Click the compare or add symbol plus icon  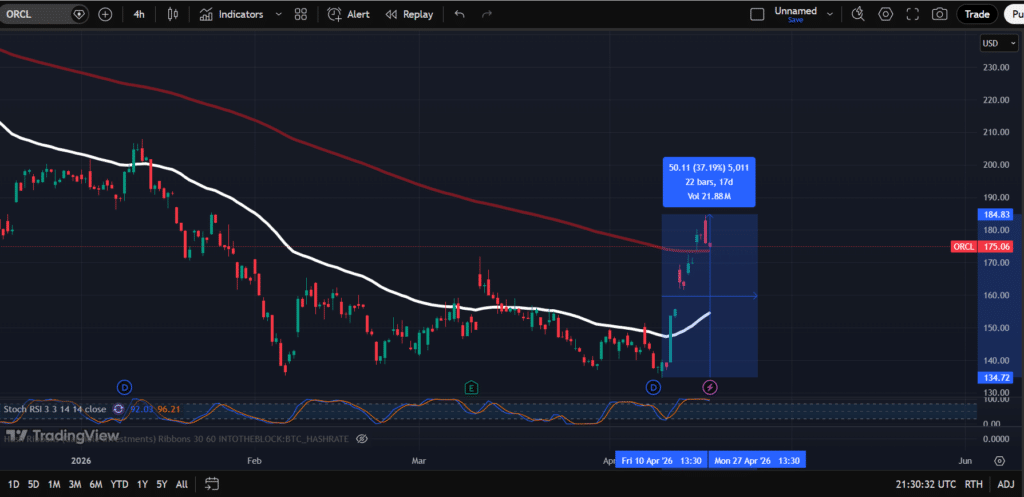[x=105, y=14]
